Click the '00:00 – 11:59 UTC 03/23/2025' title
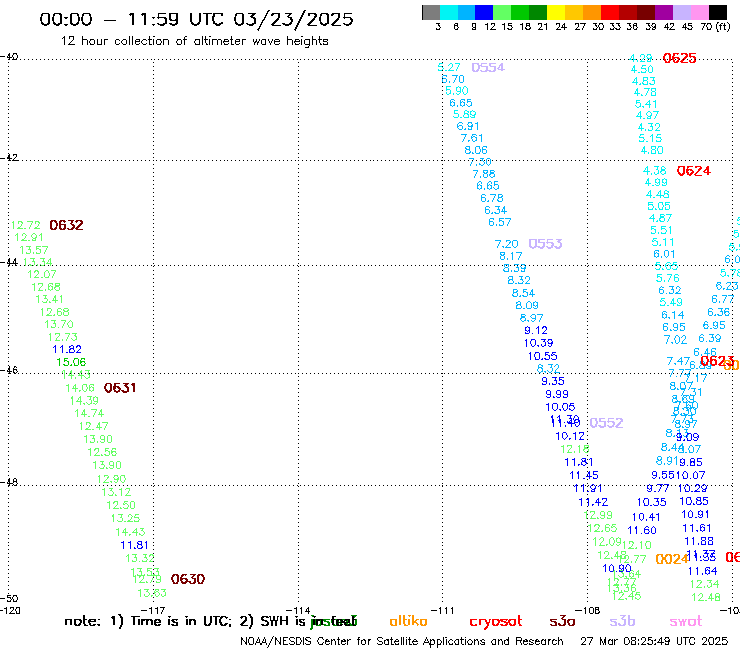The image size is (740, 650). [196, 19]
